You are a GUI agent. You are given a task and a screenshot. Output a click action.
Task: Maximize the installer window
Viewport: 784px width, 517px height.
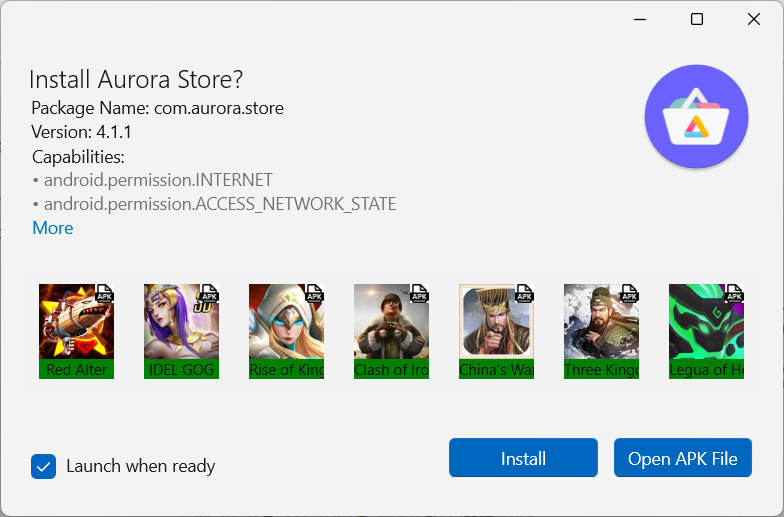(x=697, y=20)
